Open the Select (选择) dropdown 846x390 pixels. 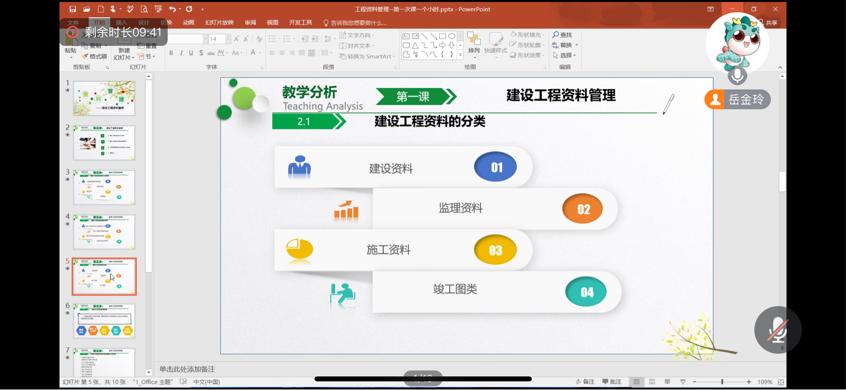click(x=565, y=55)
